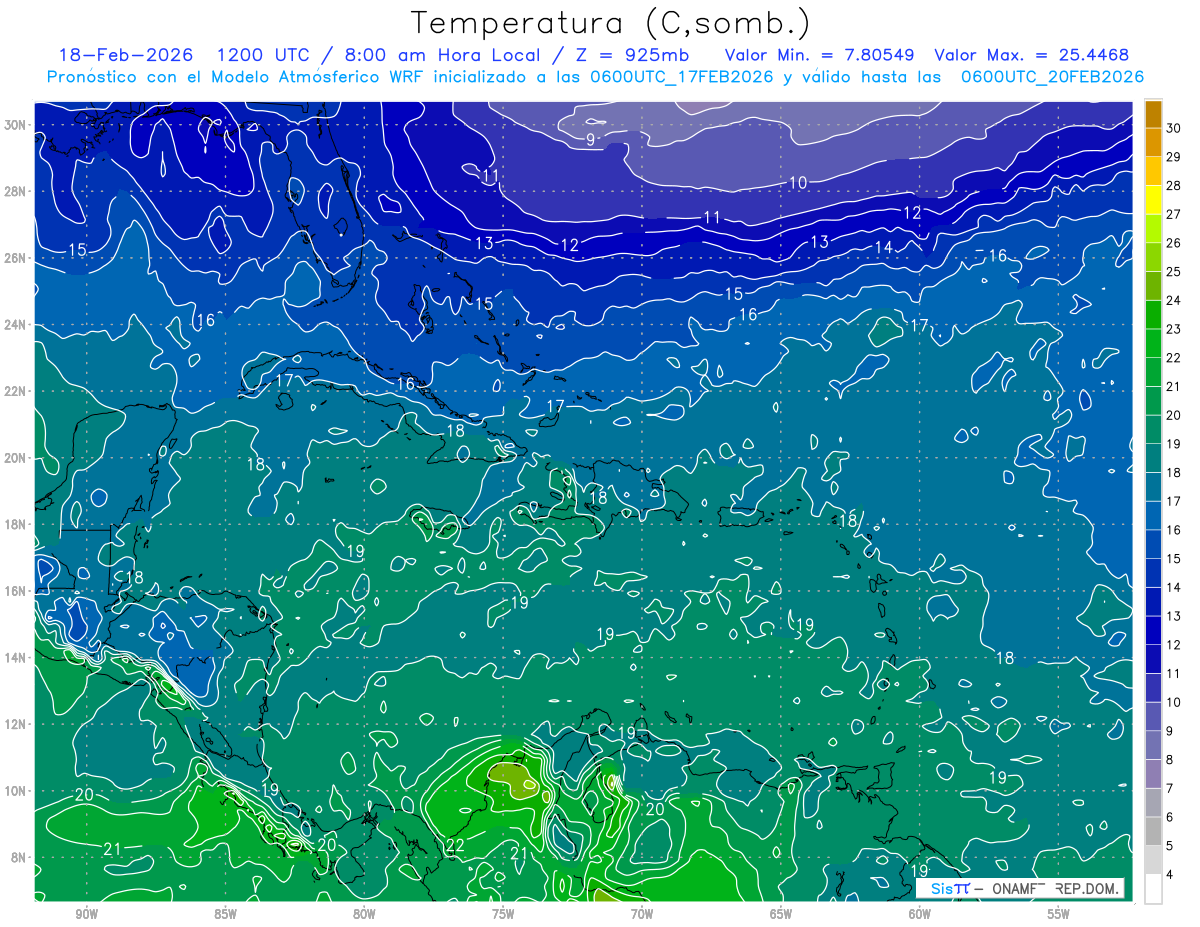1200x927 pixels.
Task: Click the latitude label "24N"
Action: coord(15,325)
